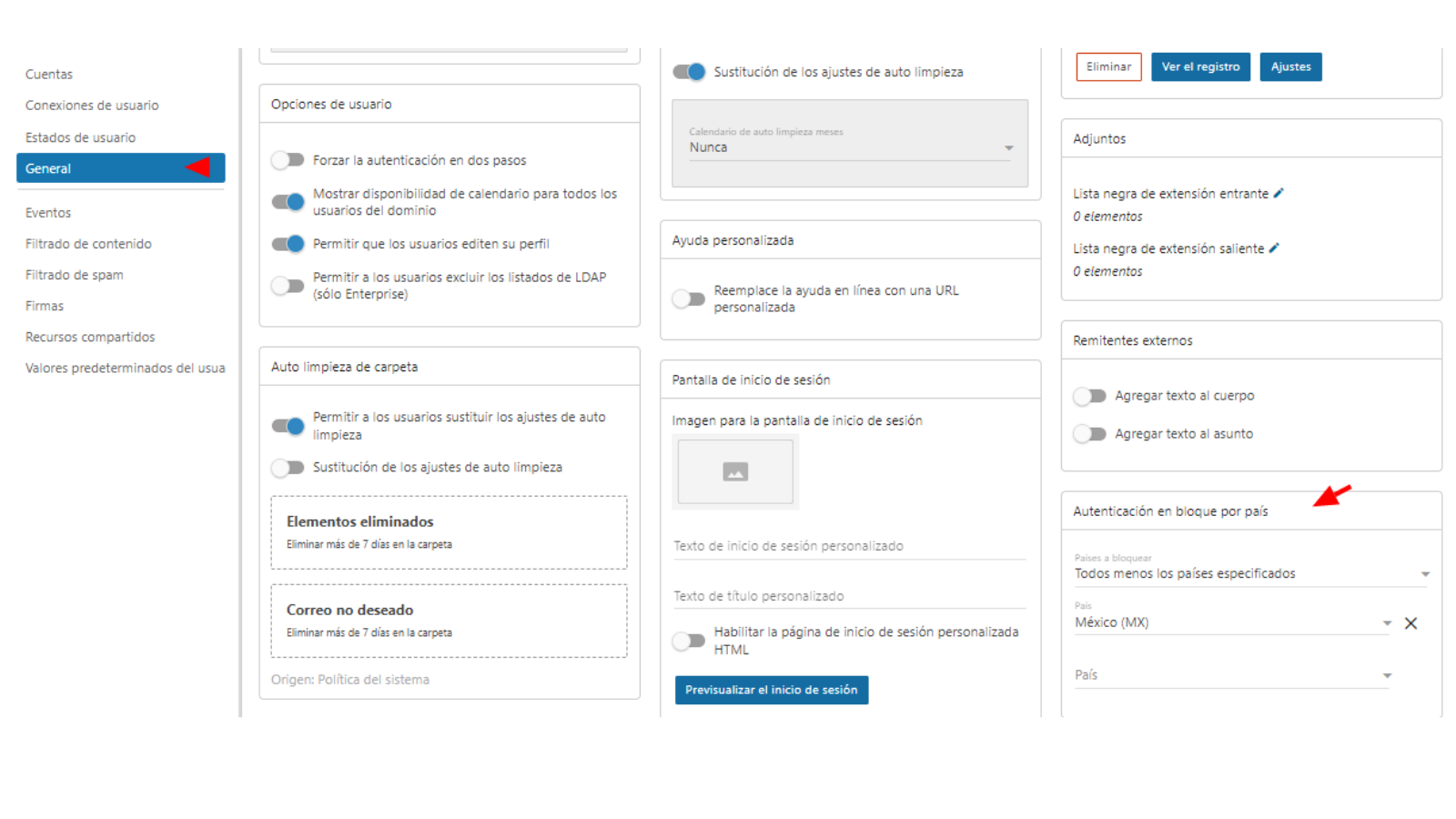
Task: Click the Eliminar button
Action: 1108,66
